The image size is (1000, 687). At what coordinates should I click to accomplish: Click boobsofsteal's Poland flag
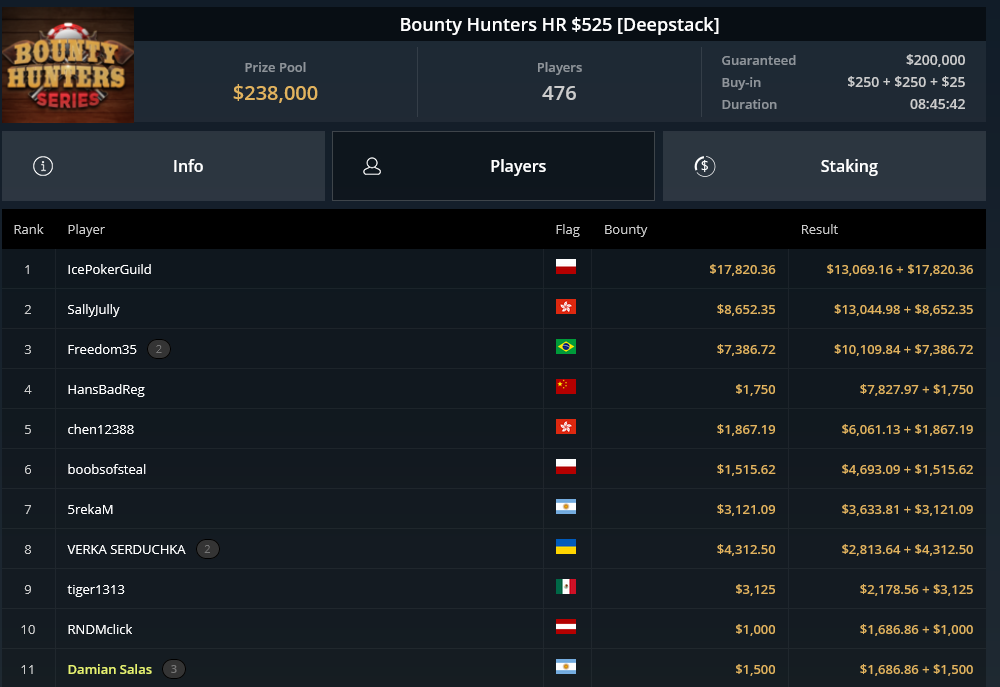[x=566, y=466]
